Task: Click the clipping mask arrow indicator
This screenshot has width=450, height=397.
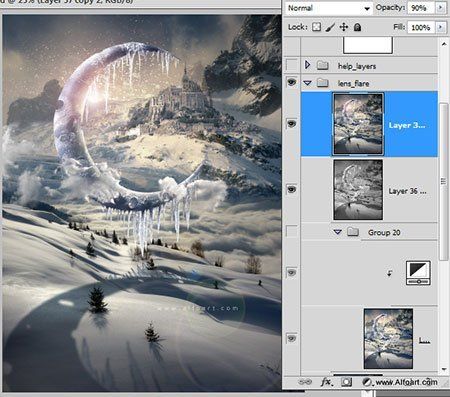Action: 389,273
